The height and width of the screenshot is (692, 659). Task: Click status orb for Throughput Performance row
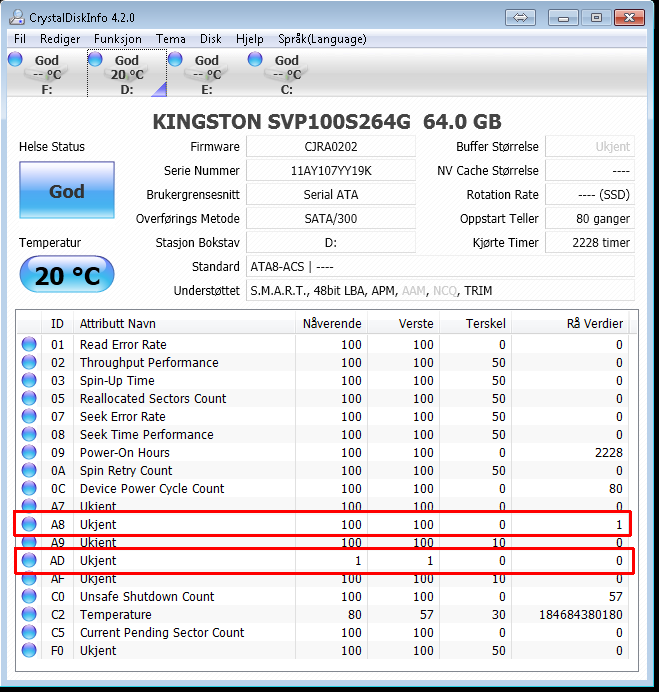point(29,362)
